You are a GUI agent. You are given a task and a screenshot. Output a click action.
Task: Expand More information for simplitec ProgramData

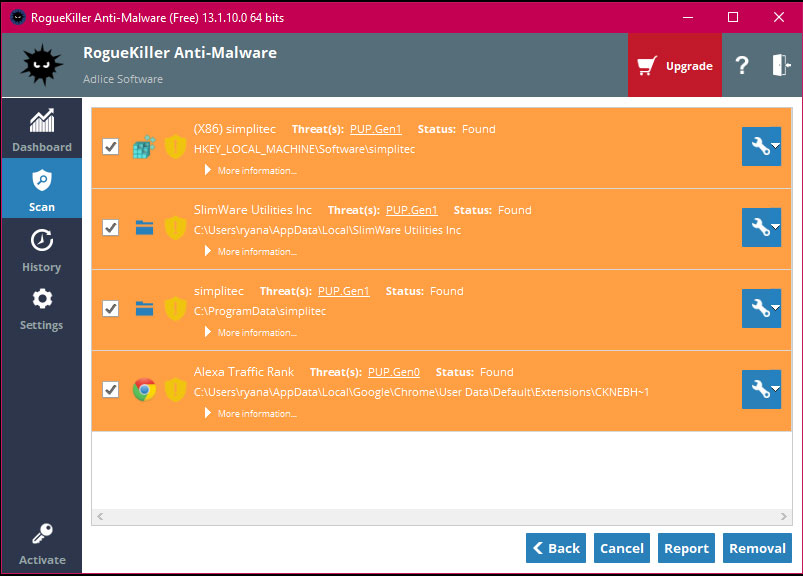coord(251,332)
